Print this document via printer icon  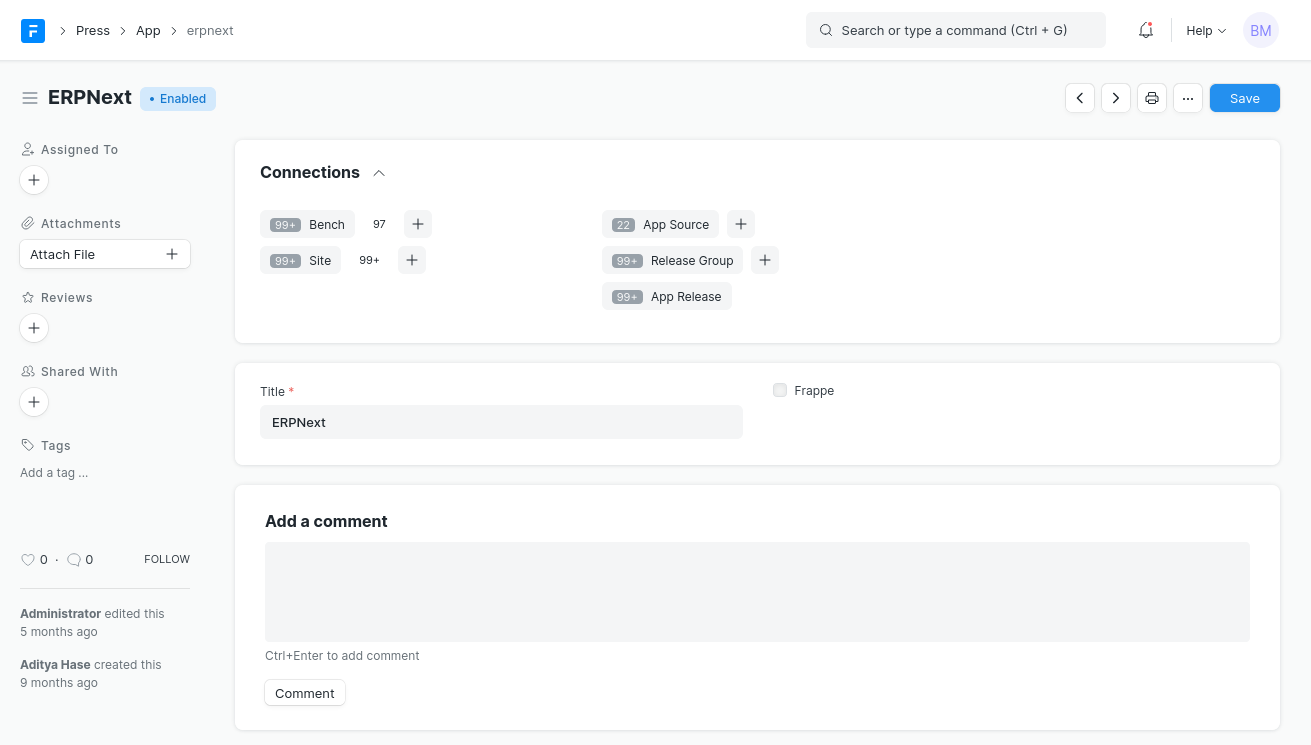(1152, 98)
